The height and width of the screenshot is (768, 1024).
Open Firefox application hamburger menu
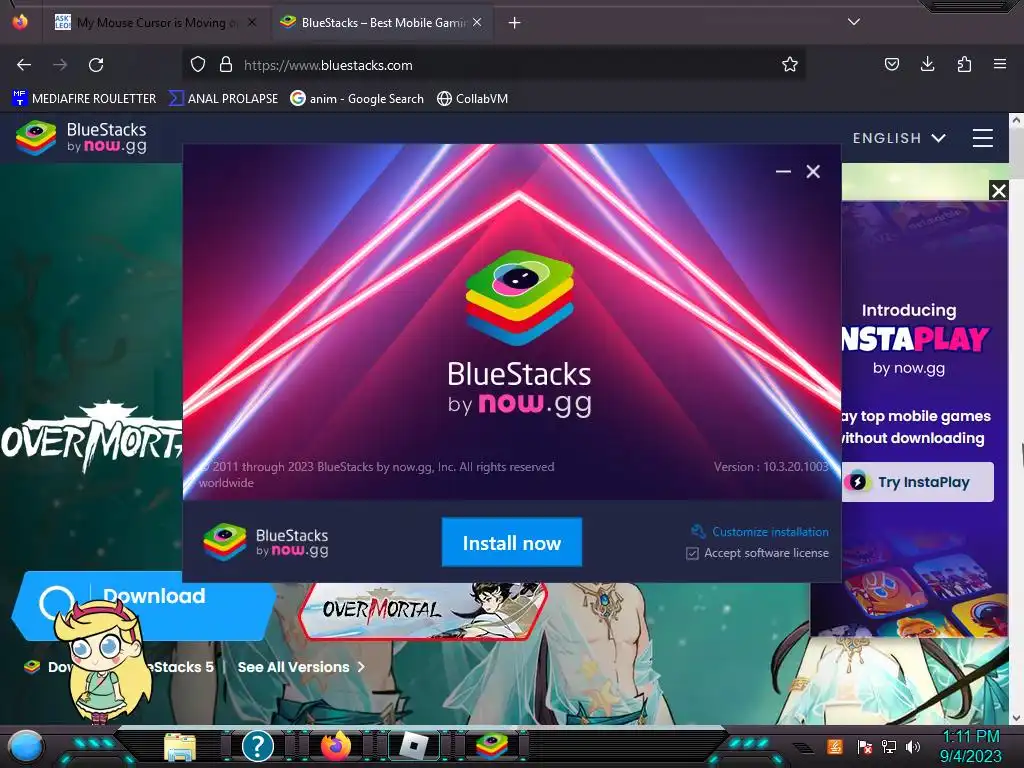point(1000,64)
